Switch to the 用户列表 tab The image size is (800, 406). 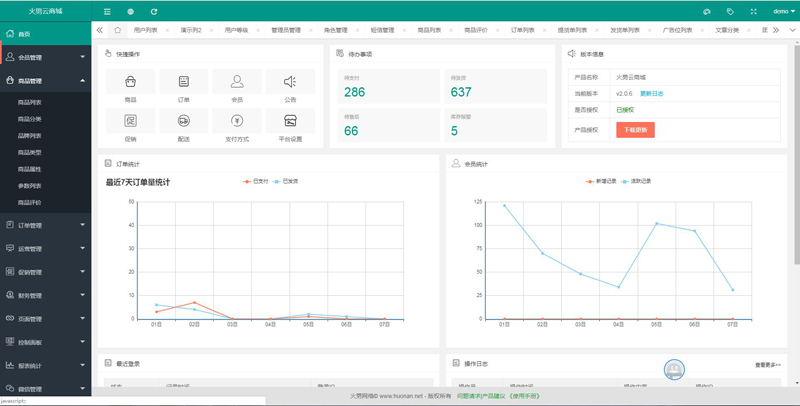point(145,30)
